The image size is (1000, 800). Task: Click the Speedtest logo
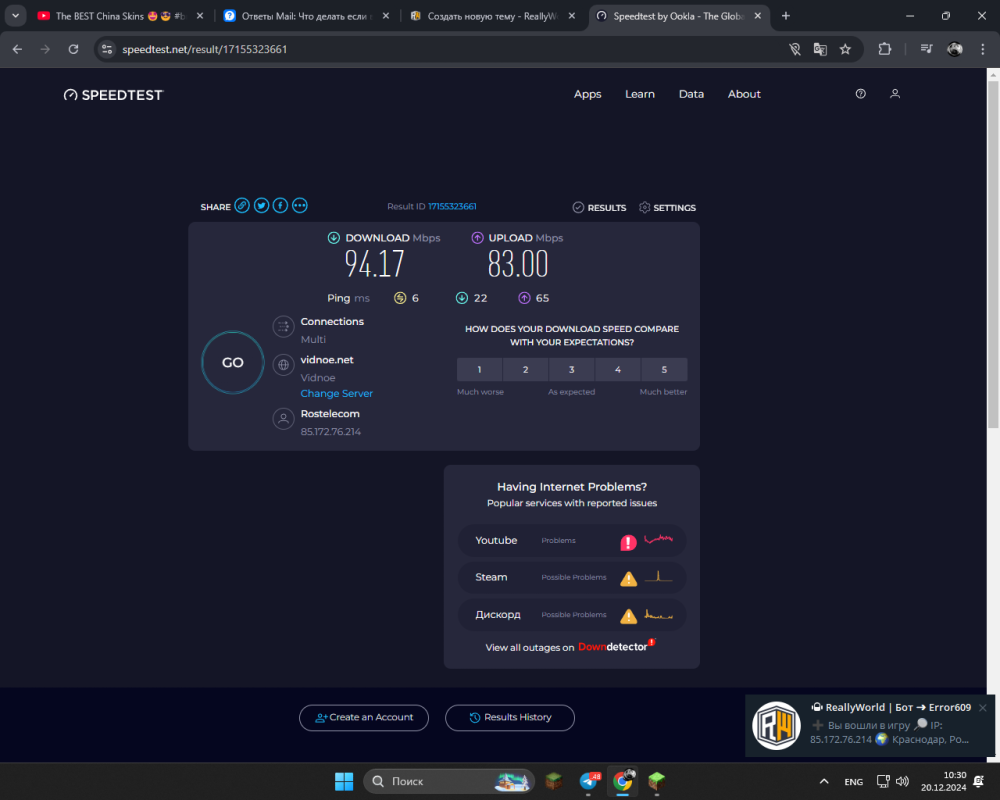(114, 95)
